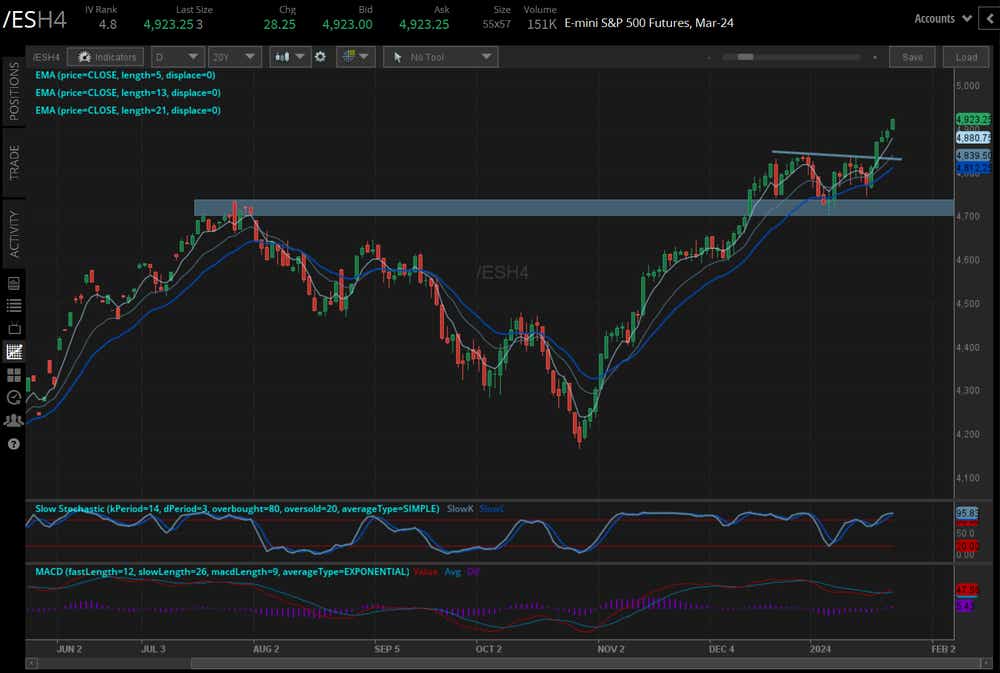The width and height of the screenshot is (1000, 673).
Task: Click the /ESH4 symbol field in toolbar
Action: tap(46, 57)
